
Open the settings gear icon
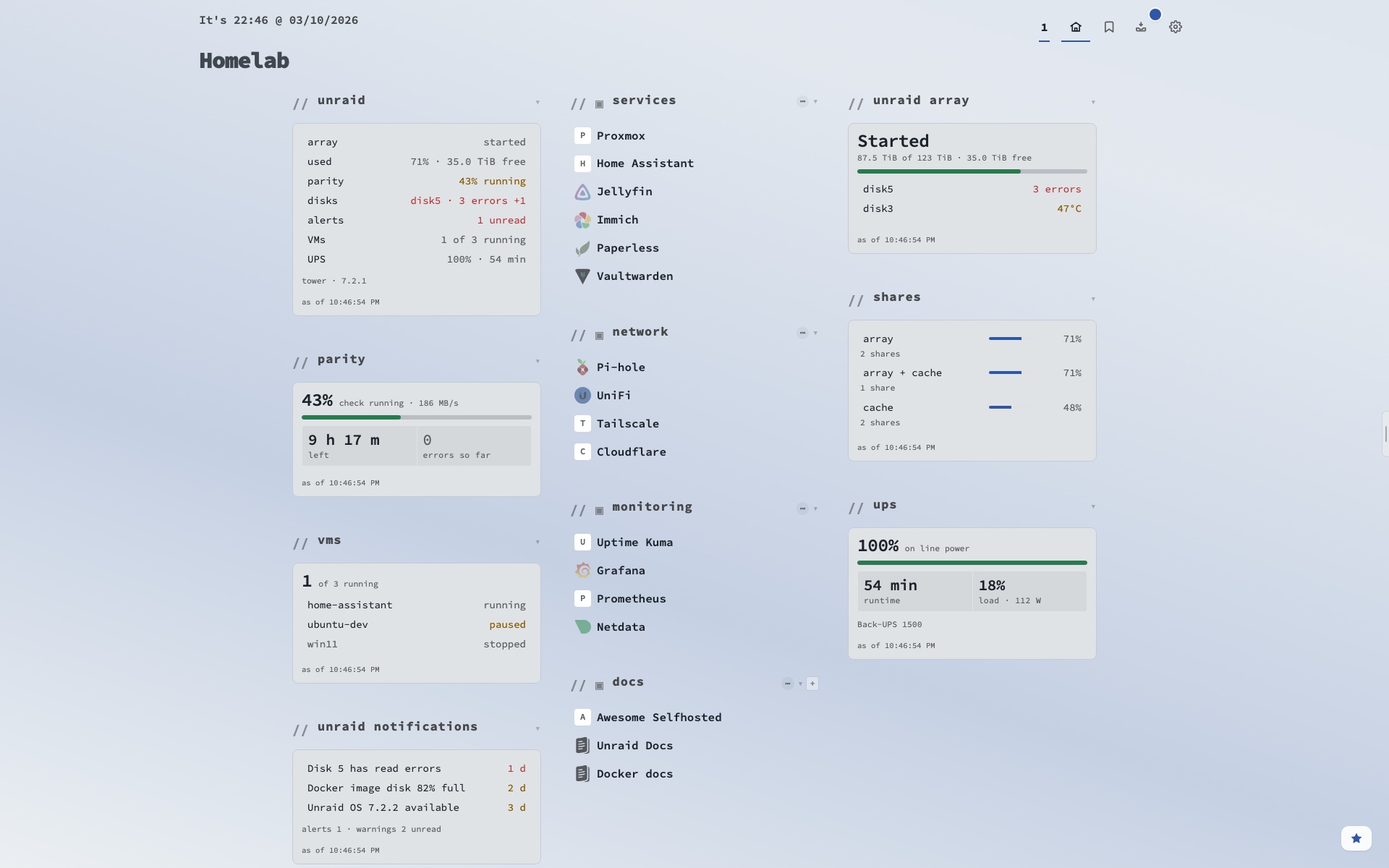[1176, 27]
